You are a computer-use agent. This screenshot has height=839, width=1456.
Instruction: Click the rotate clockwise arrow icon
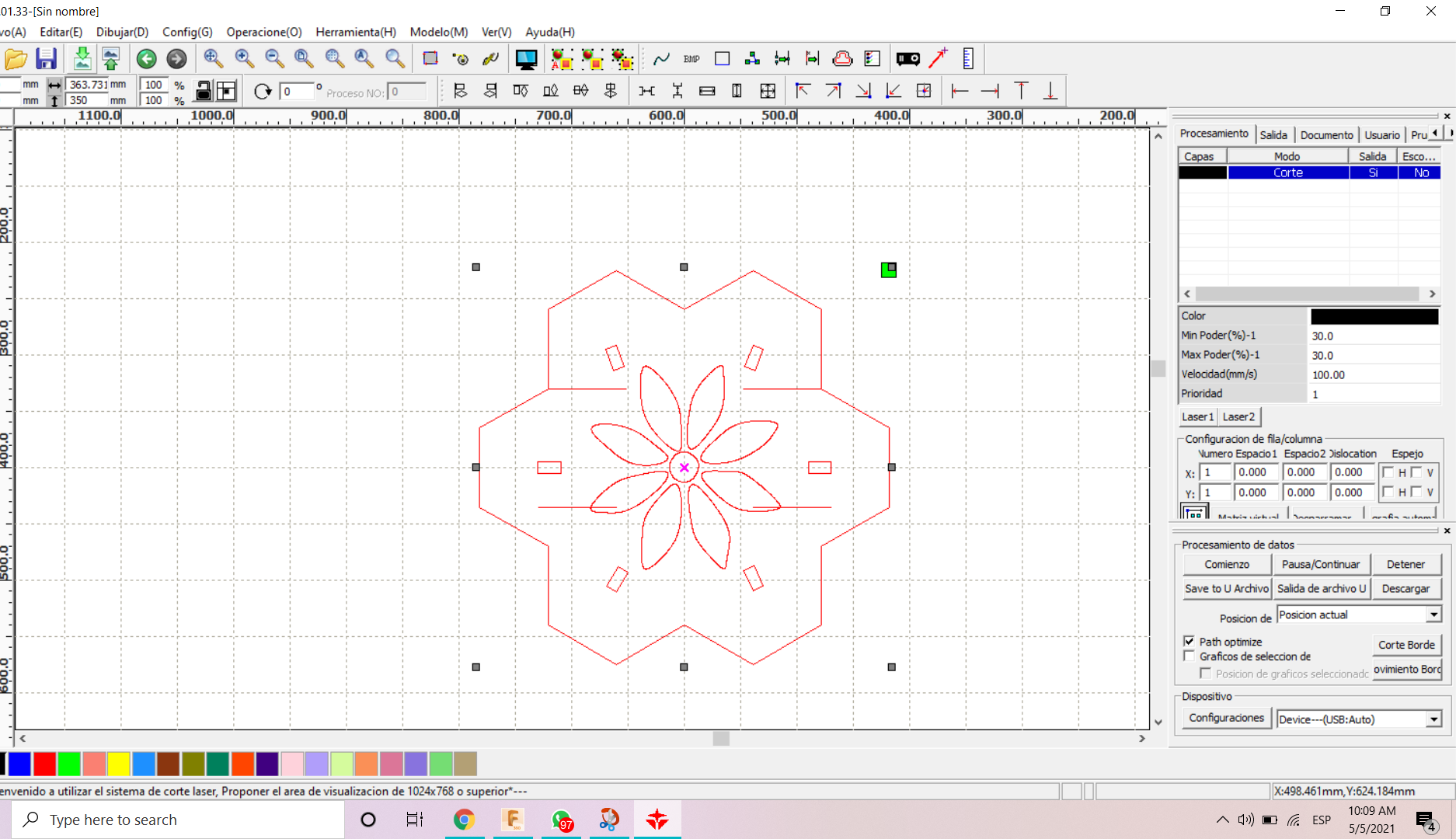click(263, 91)
